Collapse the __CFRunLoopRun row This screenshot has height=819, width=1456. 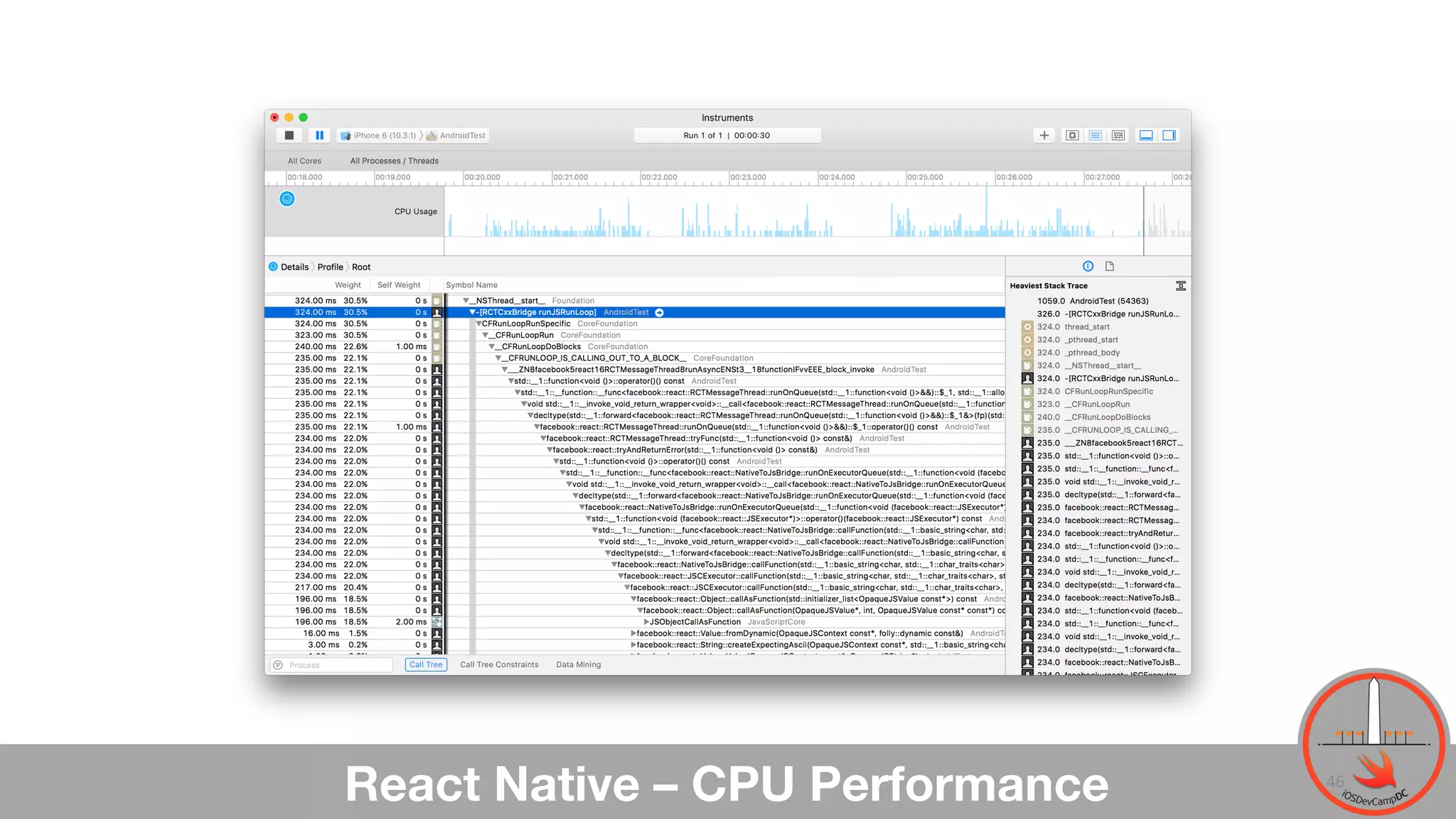pos(486,335)
